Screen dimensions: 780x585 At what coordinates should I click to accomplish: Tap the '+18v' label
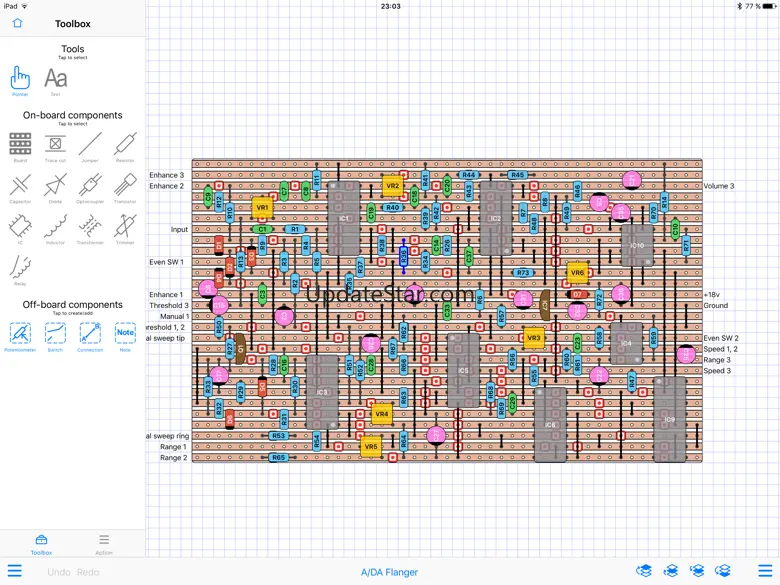pyautogui.click(x=711, y=294)
